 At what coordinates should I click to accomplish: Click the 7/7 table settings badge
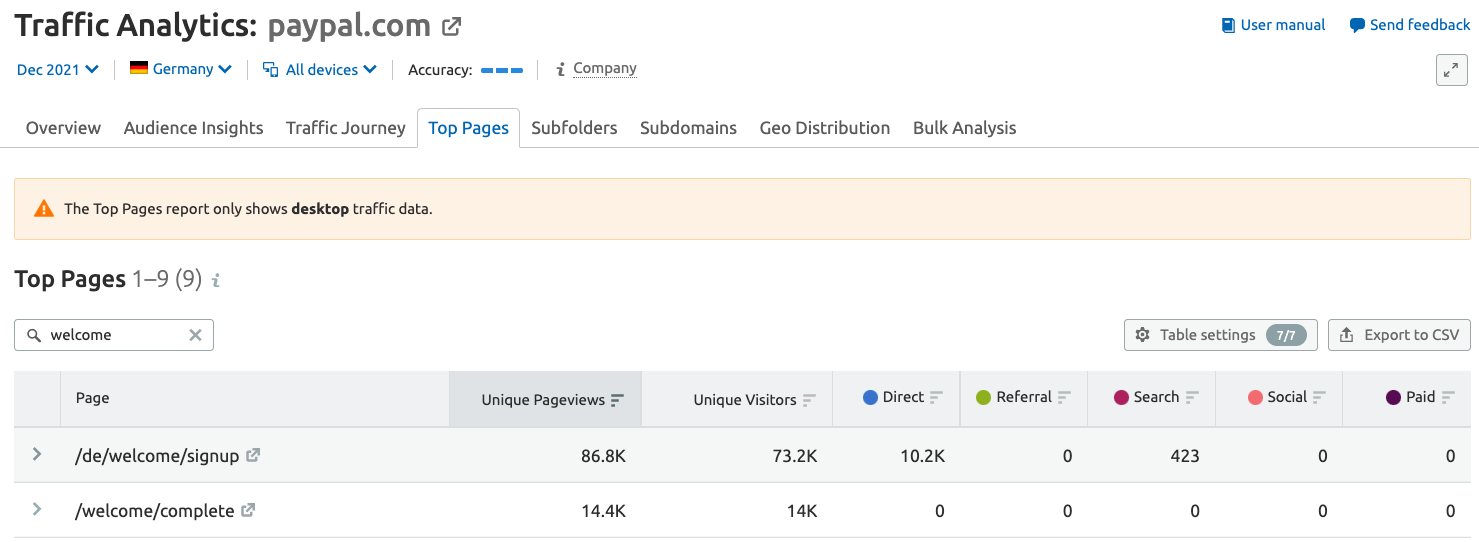[x=1286, y=335]
